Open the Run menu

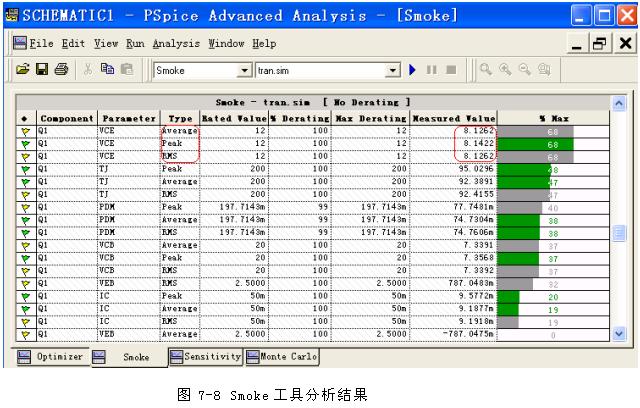point(135,43)
